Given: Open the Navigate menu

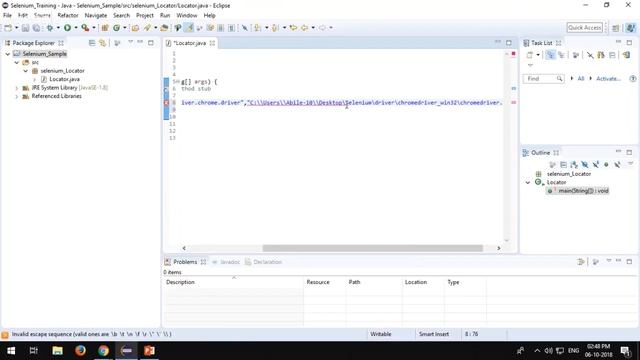Looking at the screenshot, I should (96, 16).
